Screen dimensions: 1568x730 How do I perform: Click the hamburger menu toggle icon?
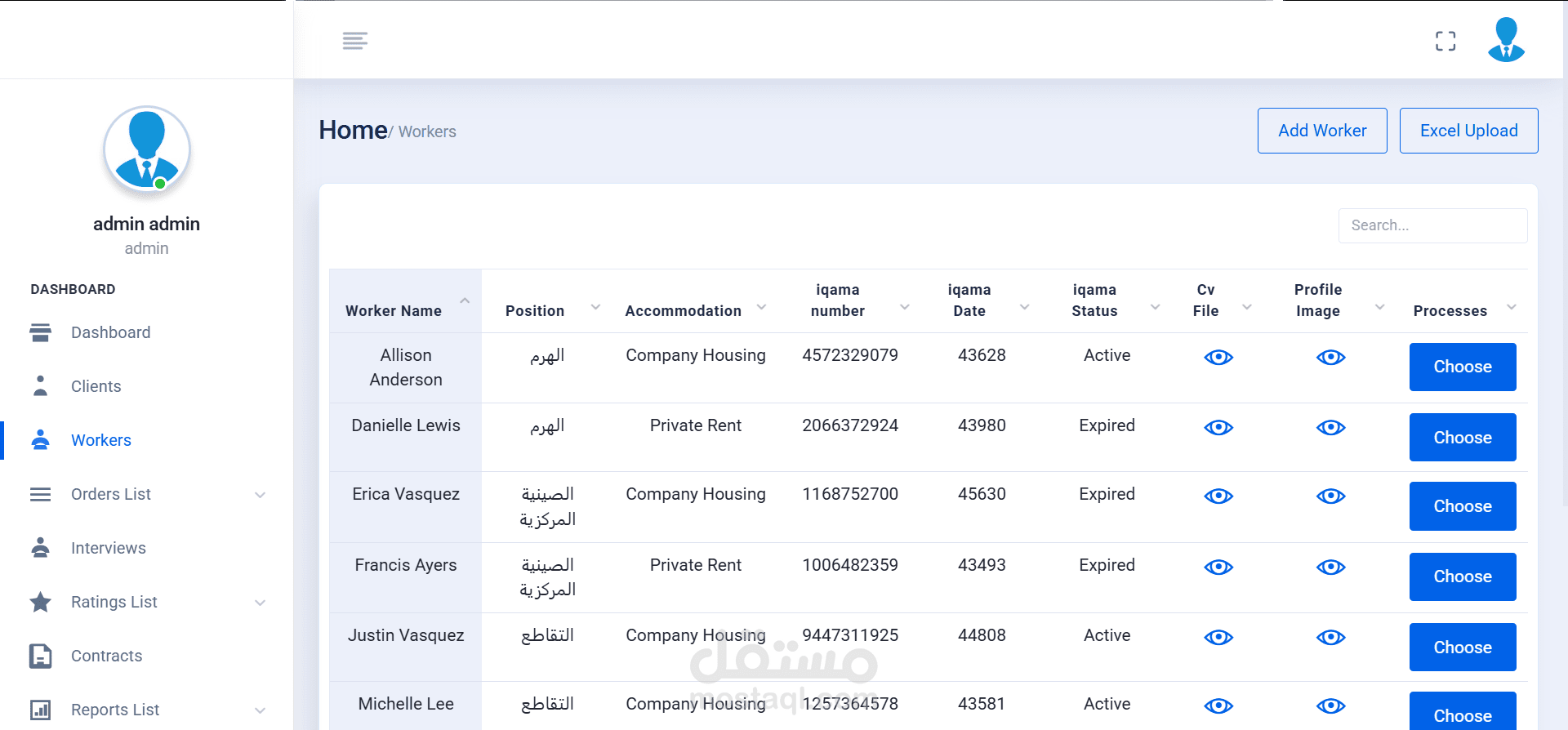[354, 41]
